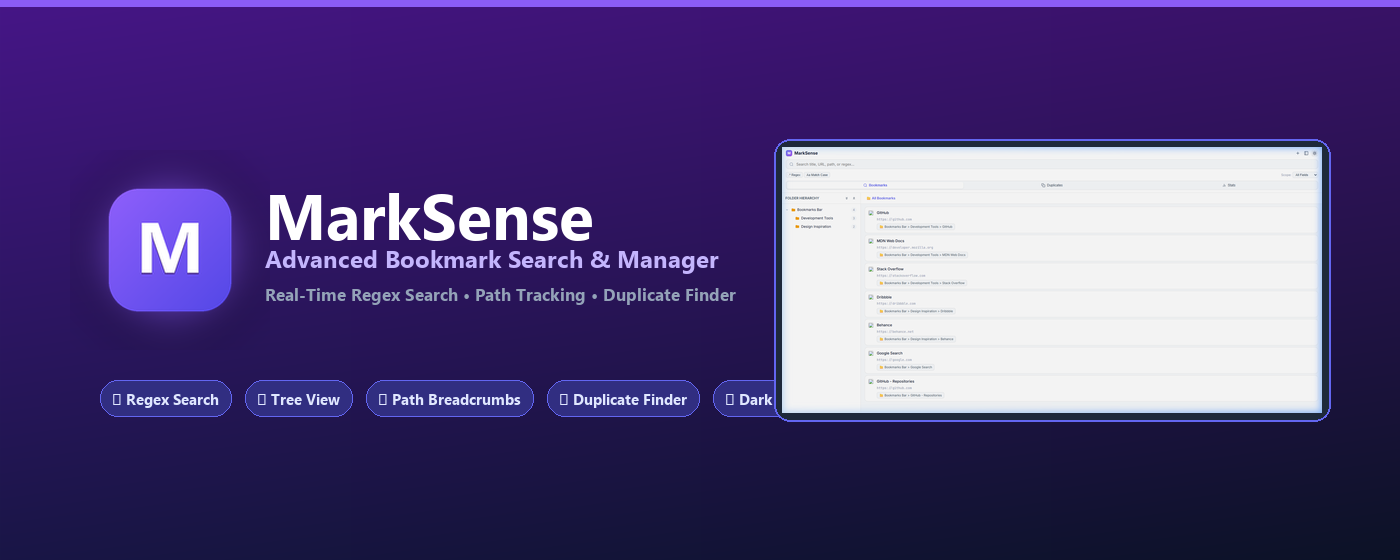
Task: Click the Path Breadcrumbs feature pill
Action: (x=450, y=399)
